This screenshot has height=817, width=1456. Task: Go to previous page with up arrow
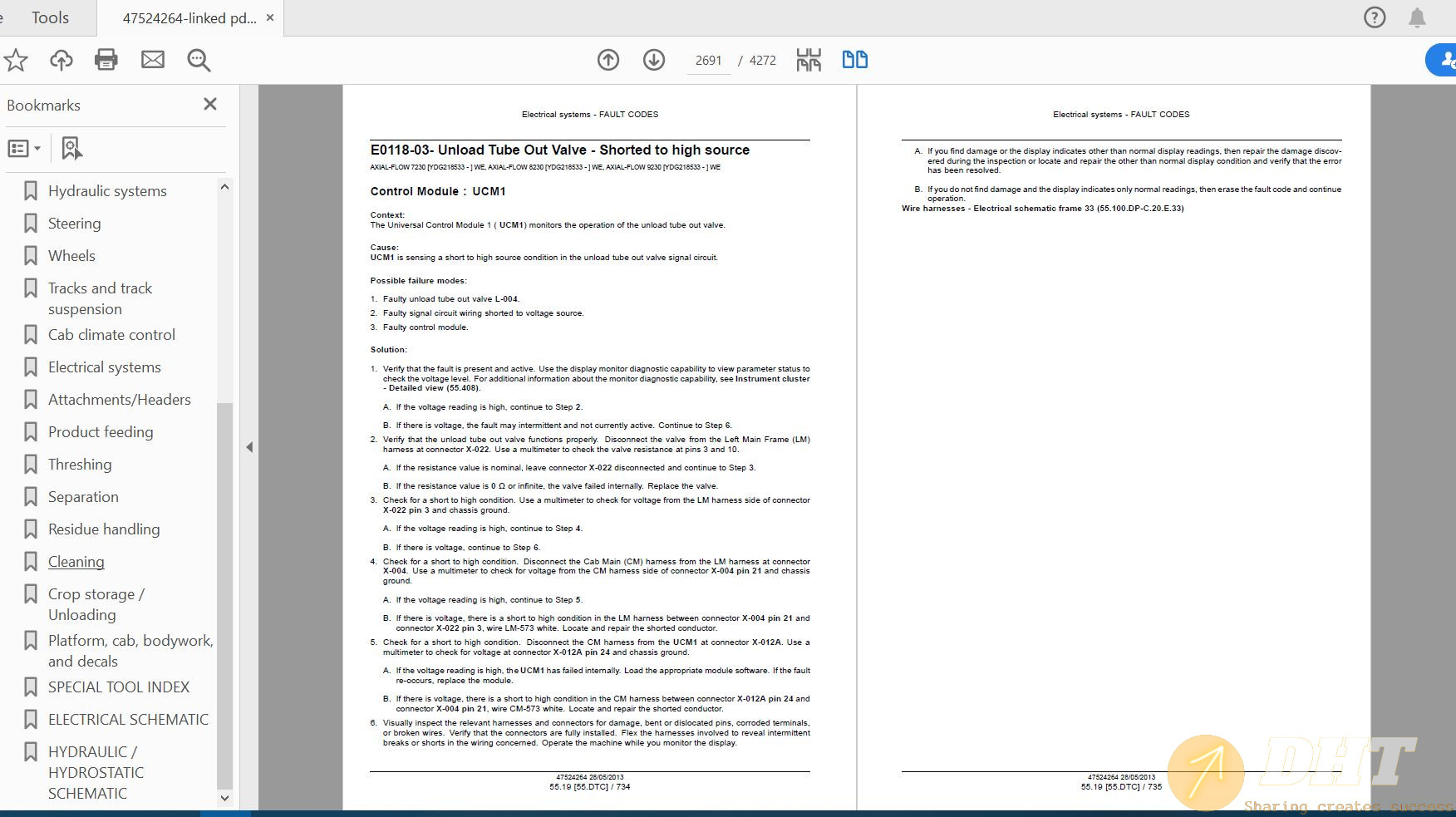(608, 60)
